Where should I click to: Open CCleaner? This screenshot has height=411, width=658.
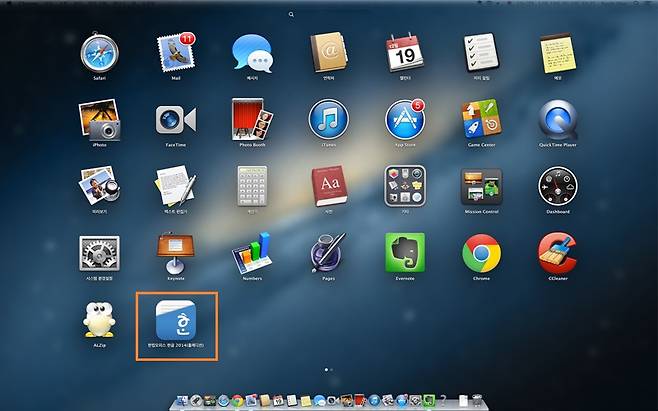(x=558, y=253)
